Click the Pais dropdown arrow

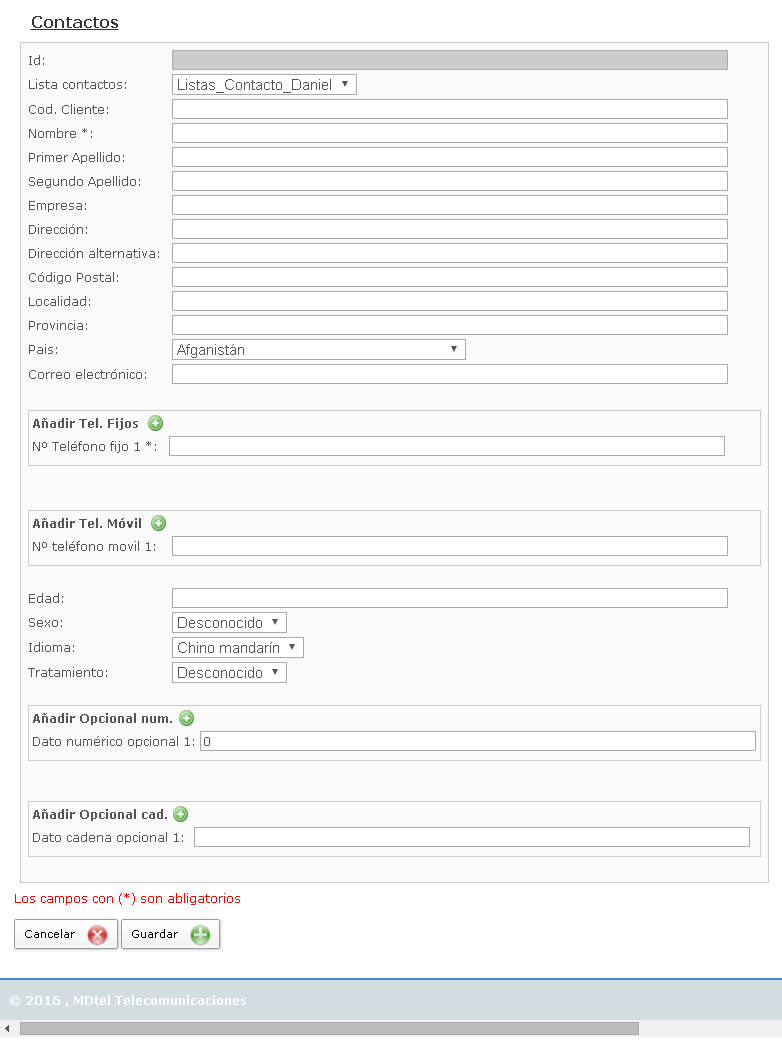pyautogui.click(x=455, y=349)
